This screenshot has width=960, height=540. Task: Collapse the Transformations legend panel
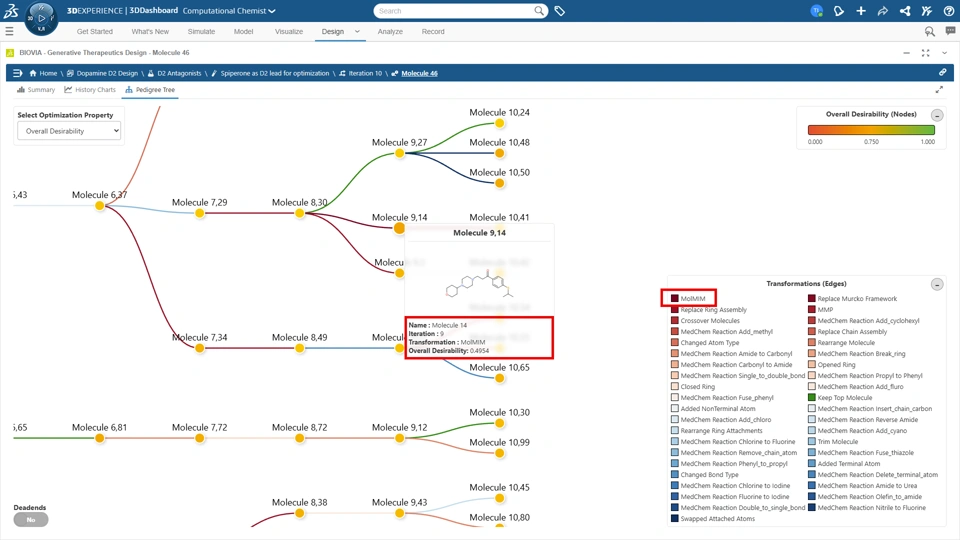937,284
